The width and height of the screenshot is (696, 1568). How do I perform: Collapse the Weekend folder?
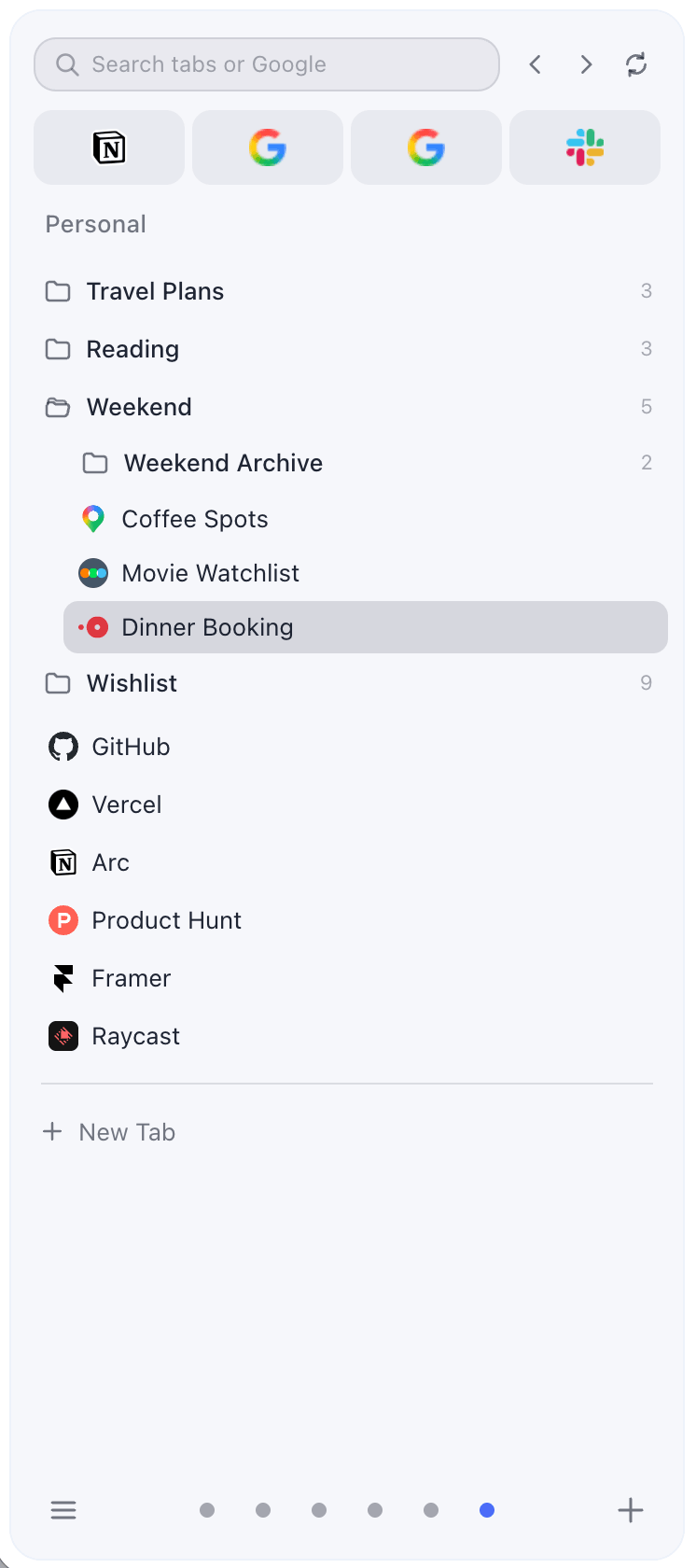pyautogui.click(x=139, y=406)
